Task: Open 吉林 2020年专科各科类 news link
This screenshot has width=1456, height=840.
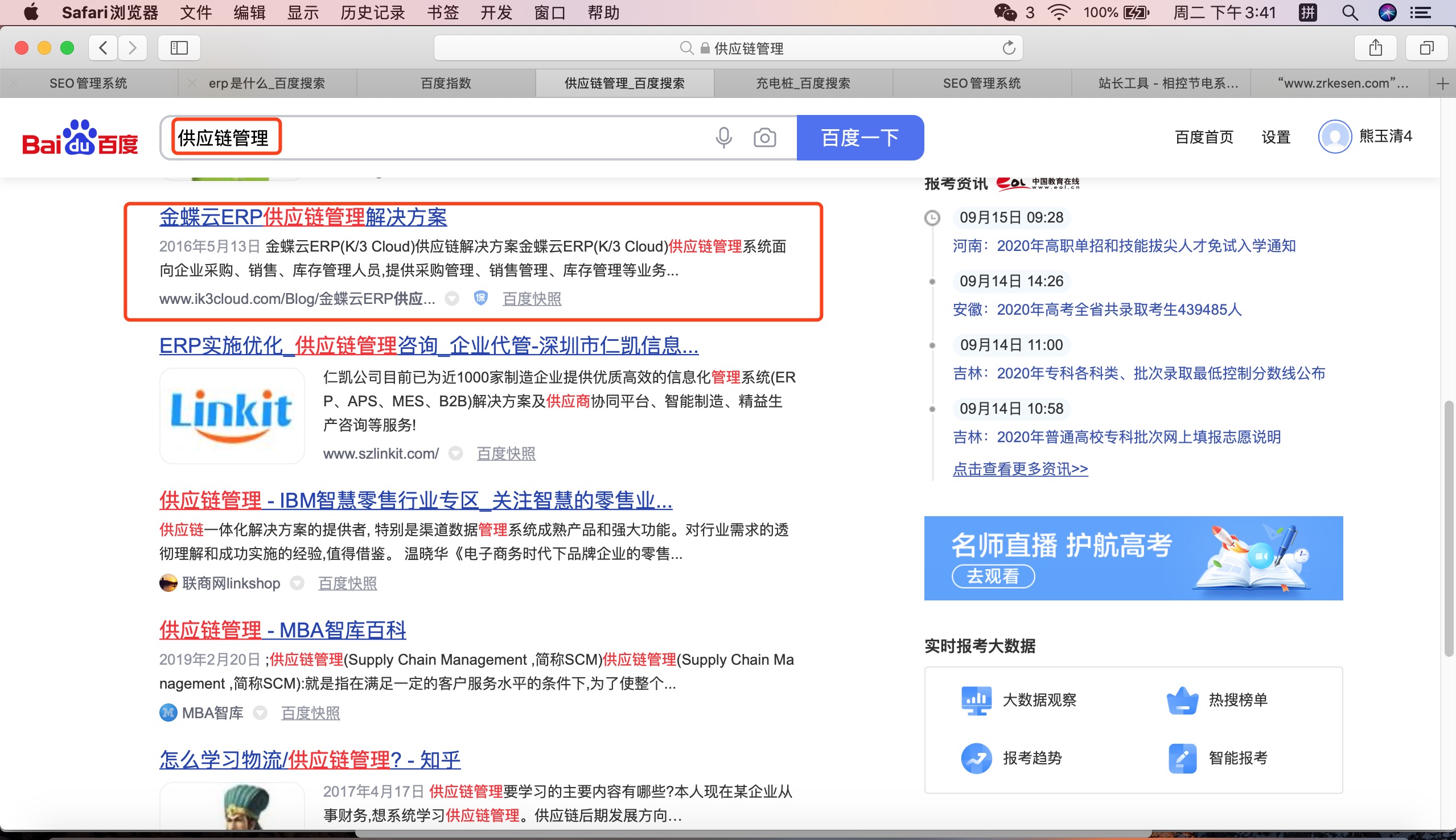Action: (1139, 374)
